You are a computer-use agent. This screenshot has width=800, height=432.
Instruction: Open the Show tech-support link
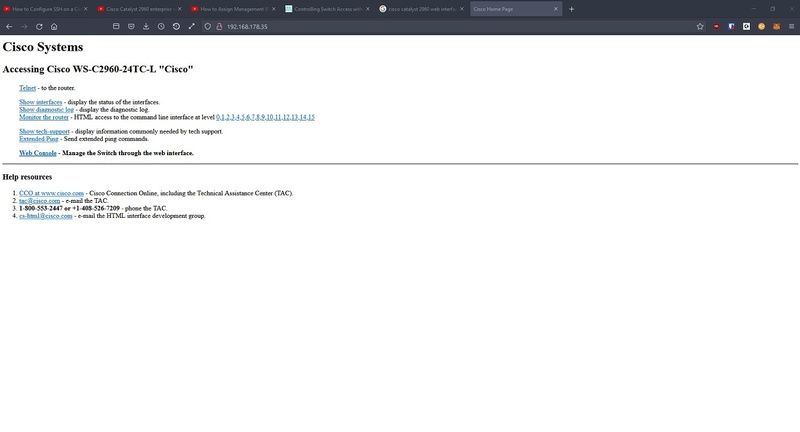44,131
